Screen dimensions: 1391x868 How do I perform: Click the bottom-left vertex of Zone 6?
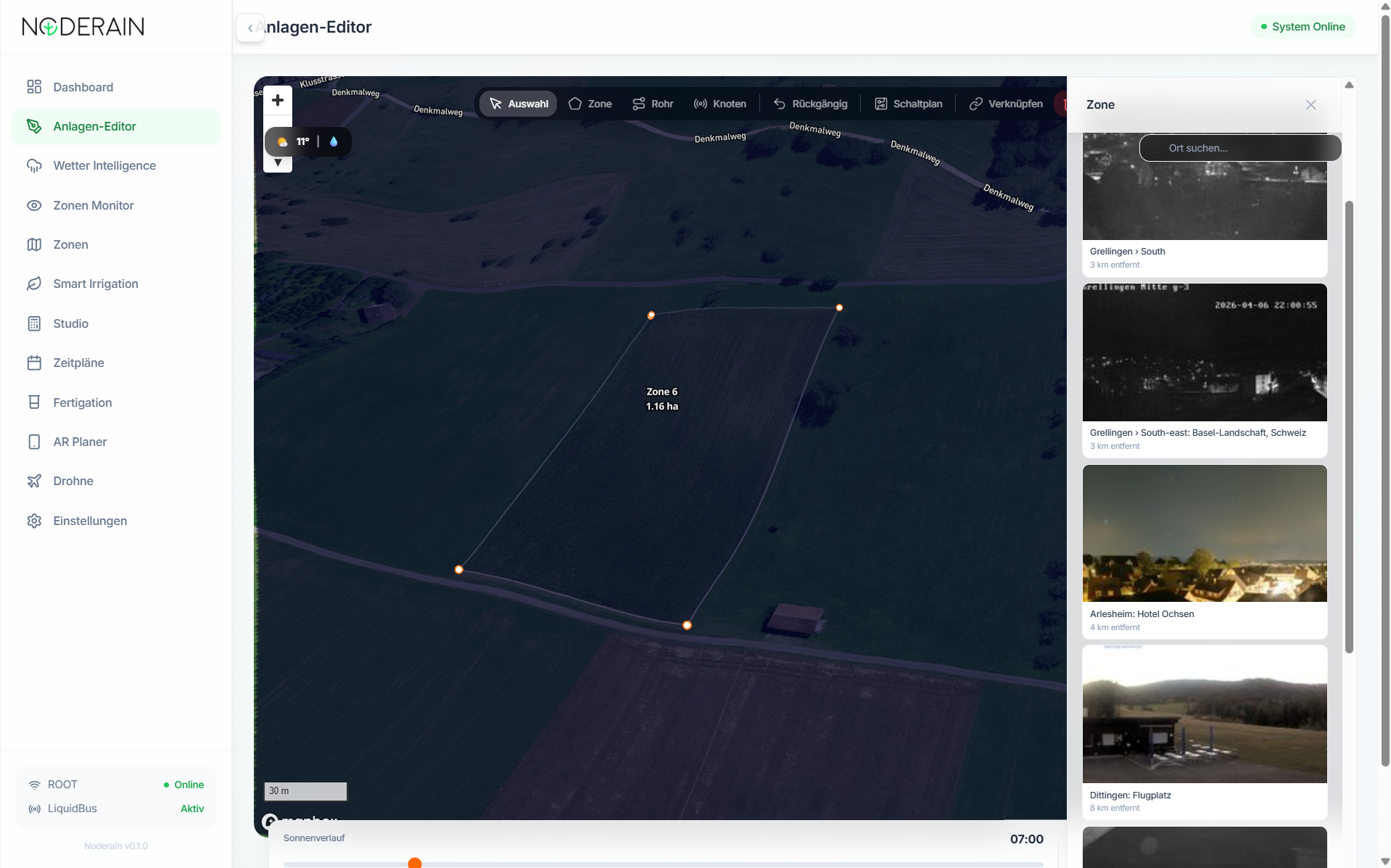[459, 570]
